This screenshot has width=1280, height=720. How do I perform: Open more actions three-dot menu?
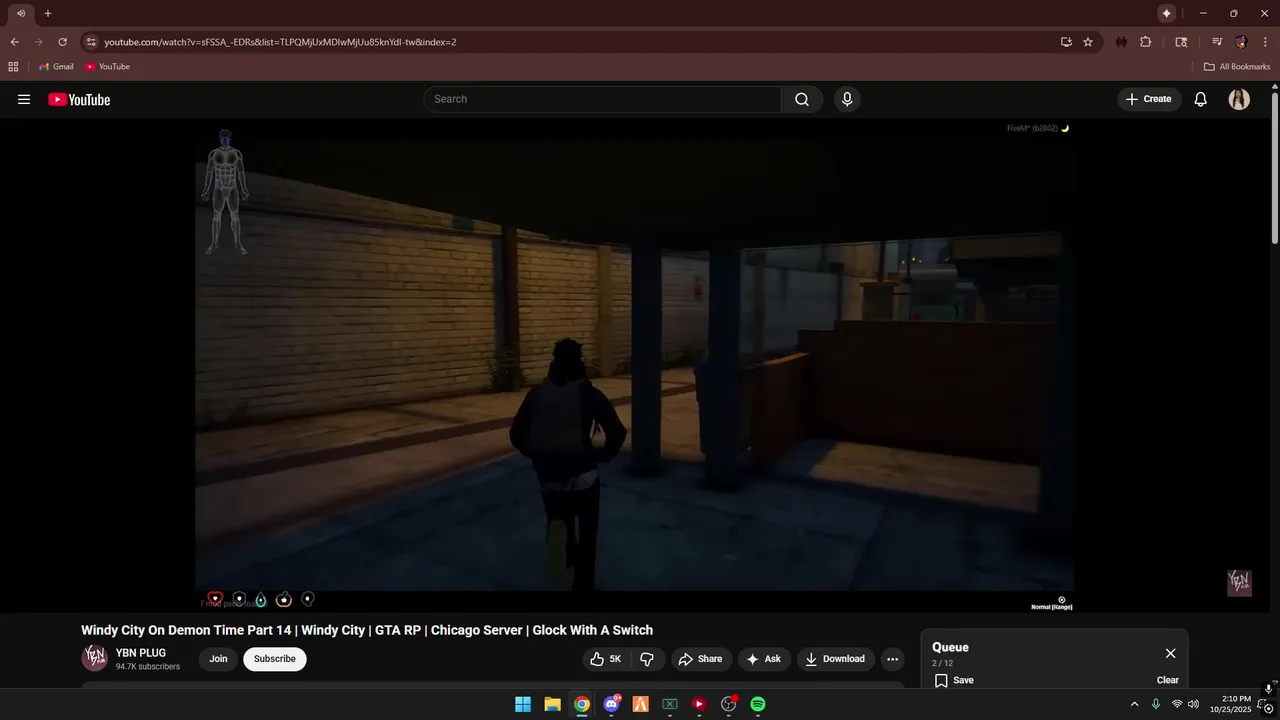click(892, 659)
